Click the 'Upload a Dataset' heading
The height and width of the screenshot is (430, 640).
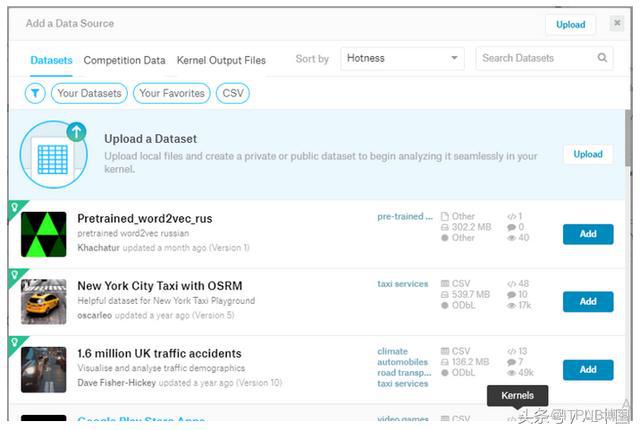pyautogui.click(x=151, y=139)
